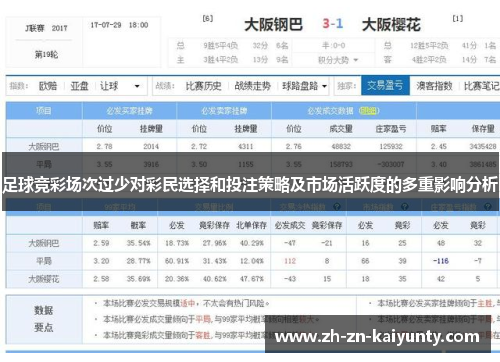Click match time 17-07-29 18:00
This screenshot has width=500, height=362.
[119, 25]
